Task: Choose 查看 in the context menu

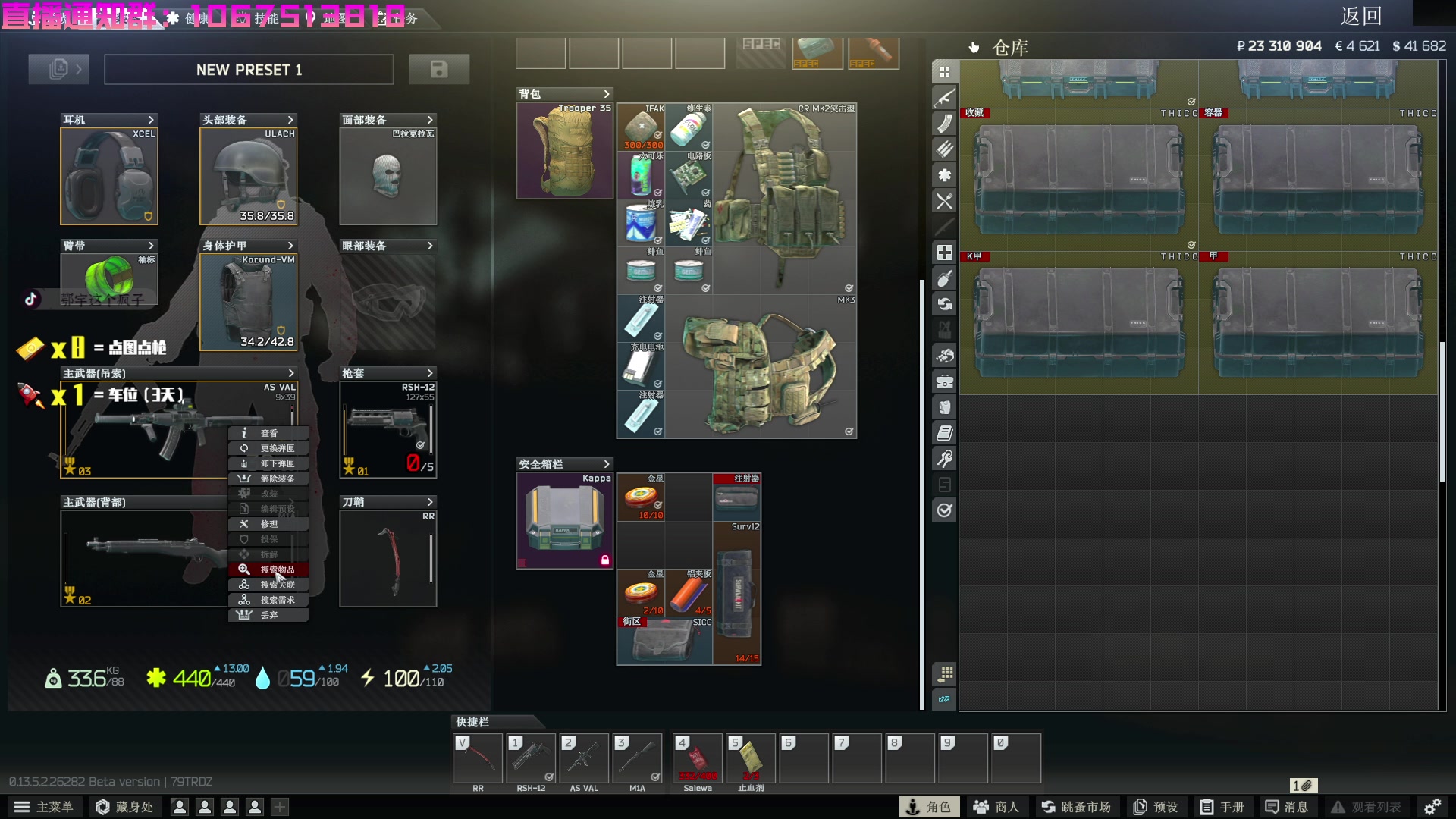Action: tap(268, 433)
